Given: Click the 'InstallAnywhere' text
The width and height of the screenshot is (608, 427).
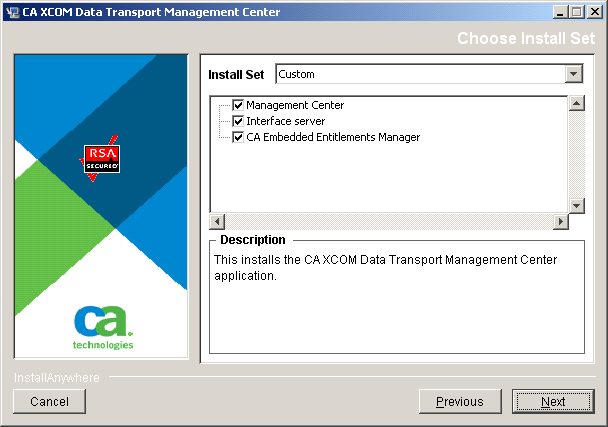Looking at the screenshot, I should tap(57, 377).
